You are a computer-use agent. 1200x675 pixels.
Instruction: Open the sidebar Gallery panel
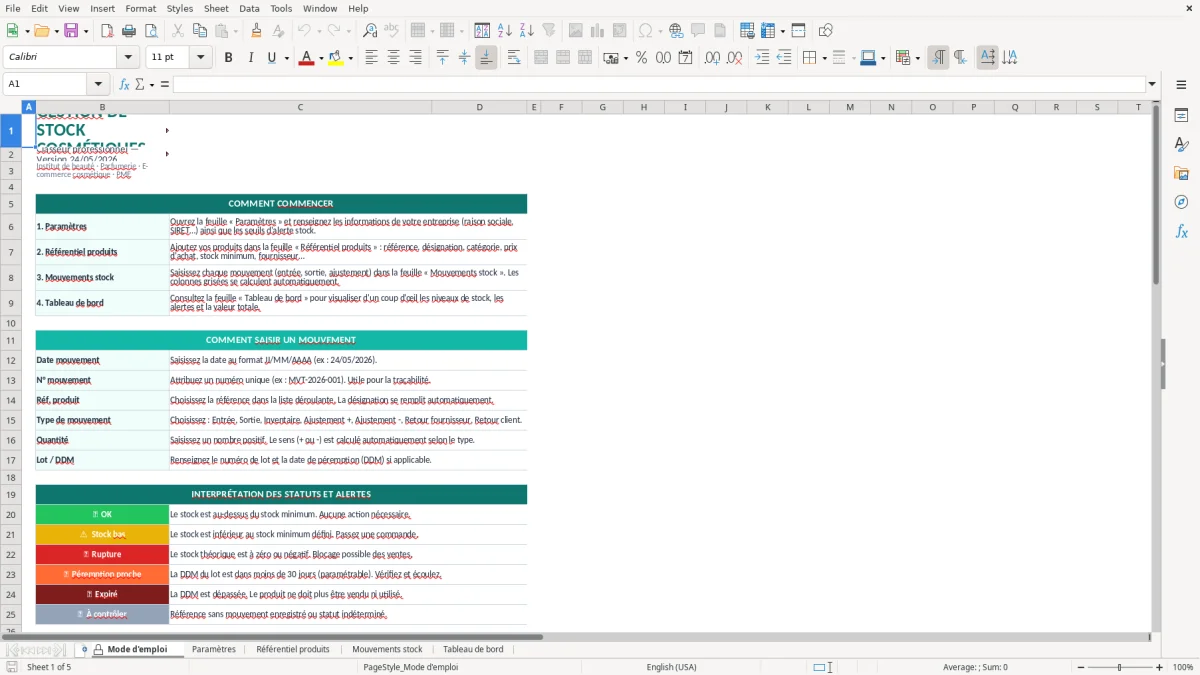pos(1181,173)
